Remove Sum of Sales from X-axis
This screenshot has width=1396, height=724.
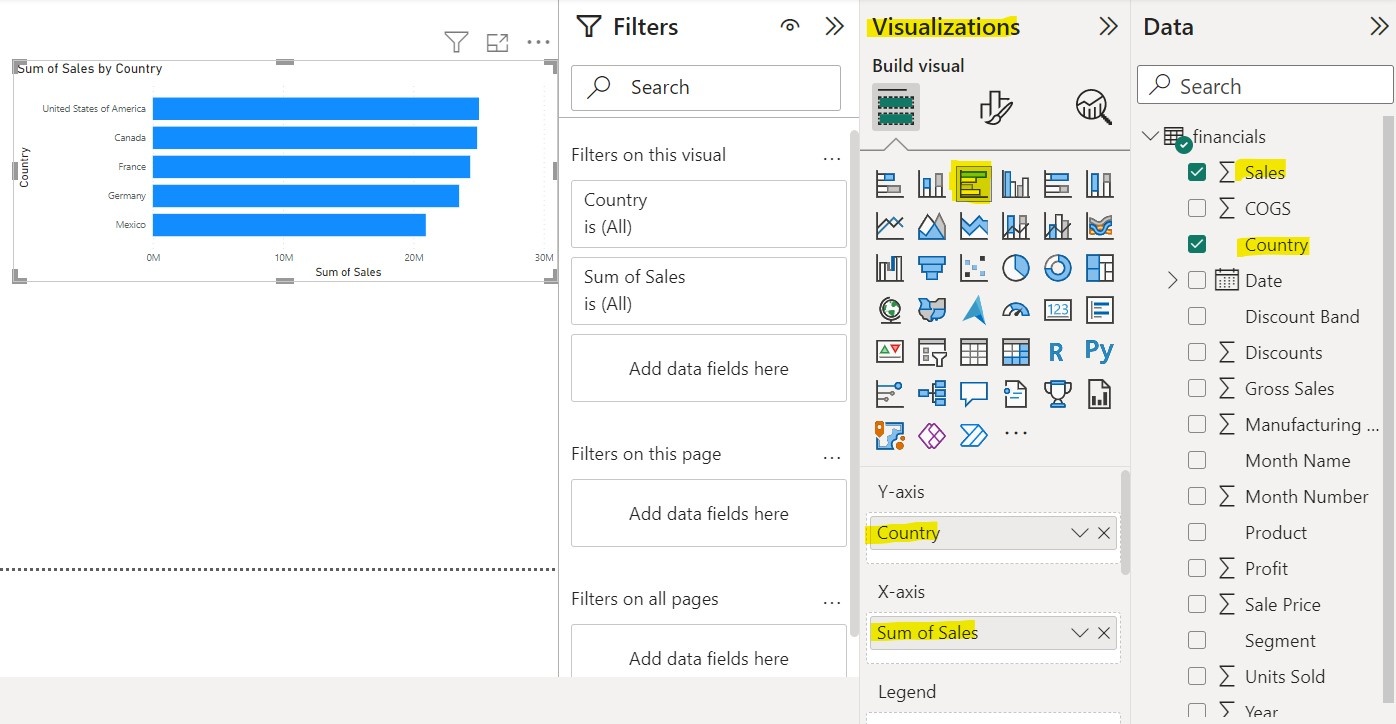(1104, 632)
